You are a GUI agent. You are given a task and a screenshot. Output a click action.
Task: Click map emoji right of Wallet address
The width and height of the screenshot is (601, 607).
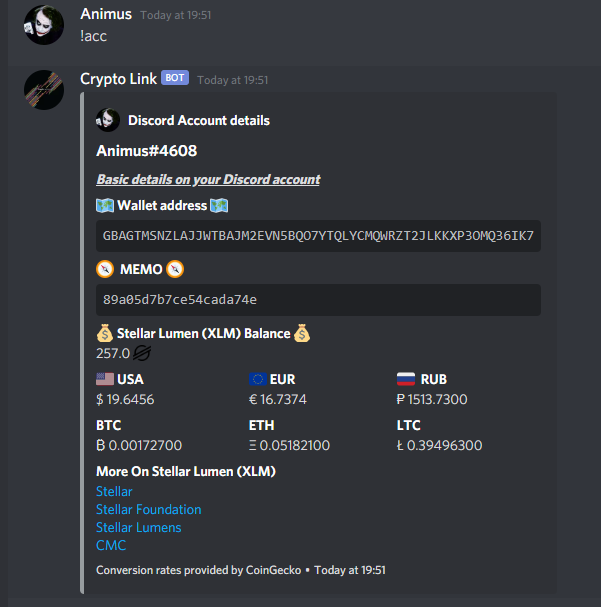(219, 206)
